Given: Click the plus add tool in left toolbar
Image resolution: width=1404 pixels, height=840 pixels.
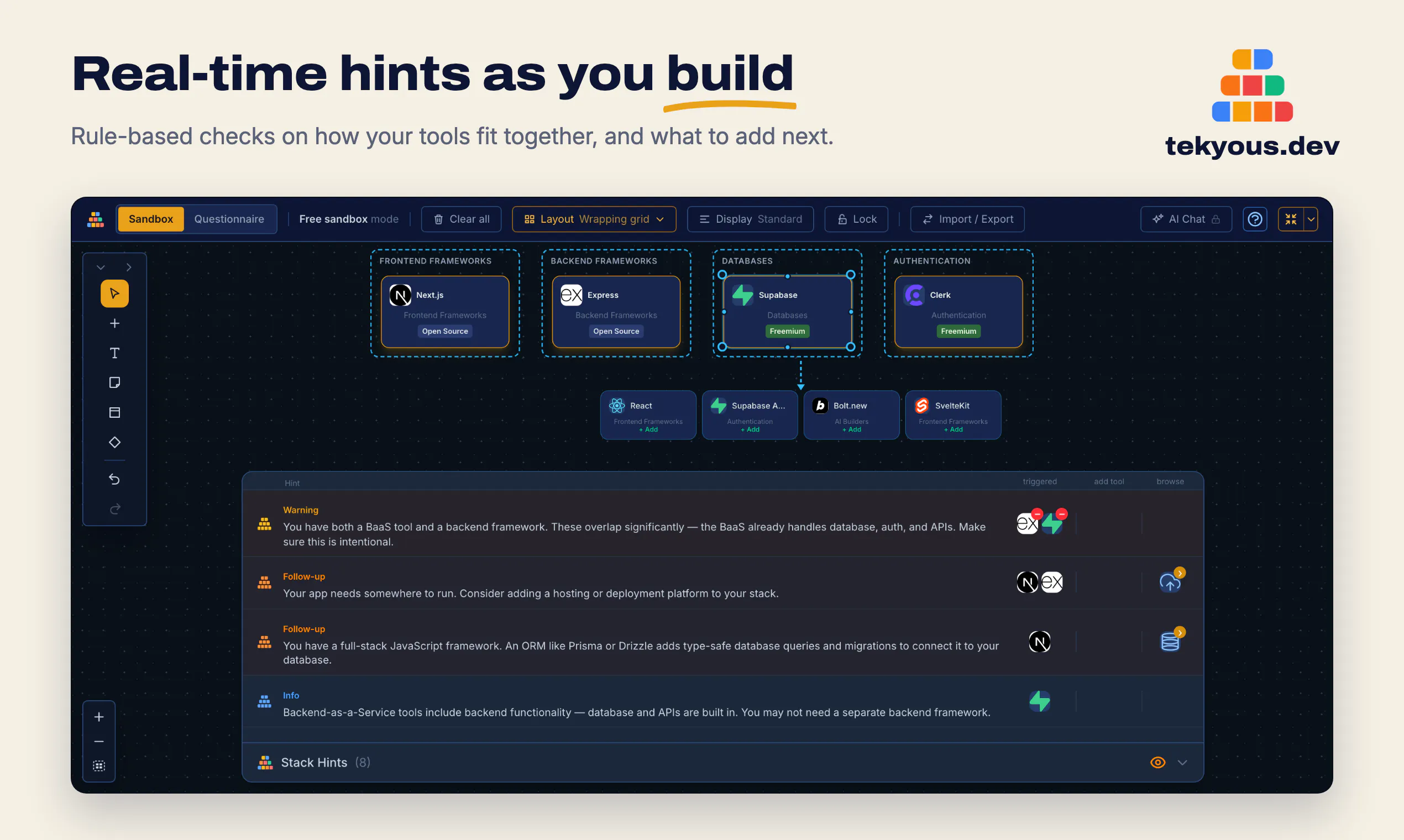Looking at the screenshot, I should pyautogui.click(x=114, y=323).
